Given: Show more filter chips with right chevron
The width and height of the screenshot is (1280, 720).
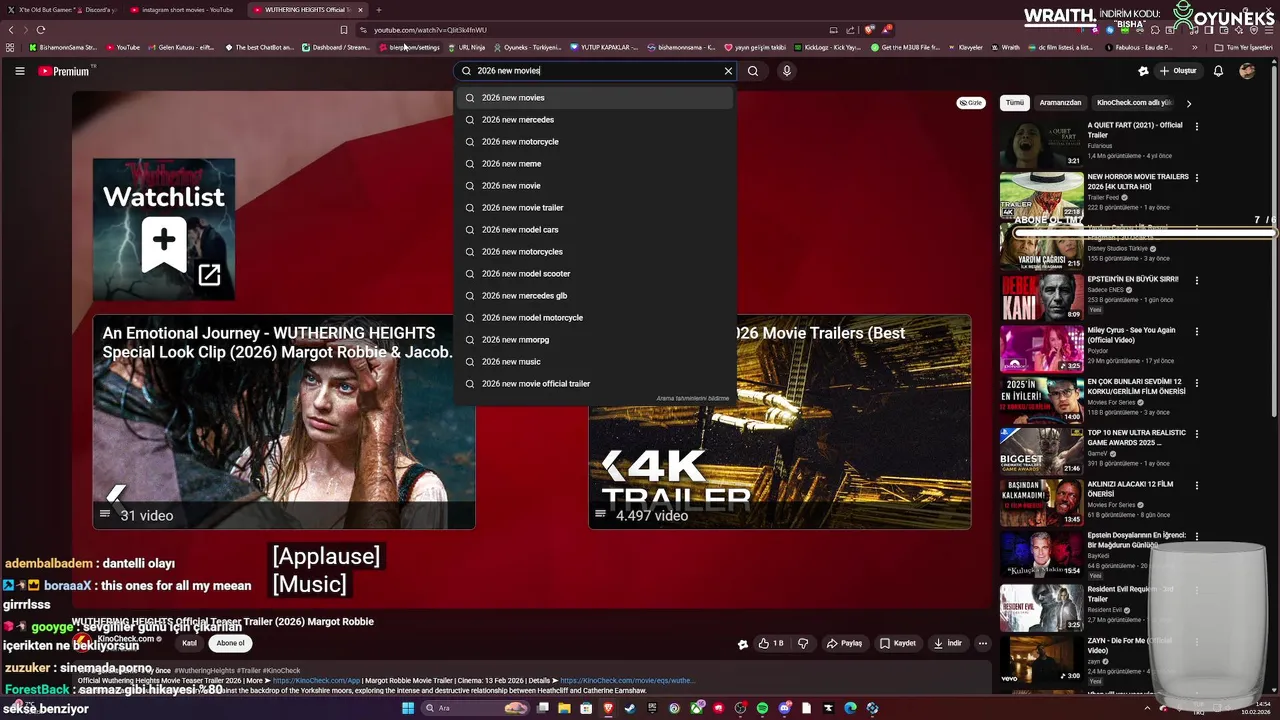Looking at the screenshot, I should point(1189,103).
